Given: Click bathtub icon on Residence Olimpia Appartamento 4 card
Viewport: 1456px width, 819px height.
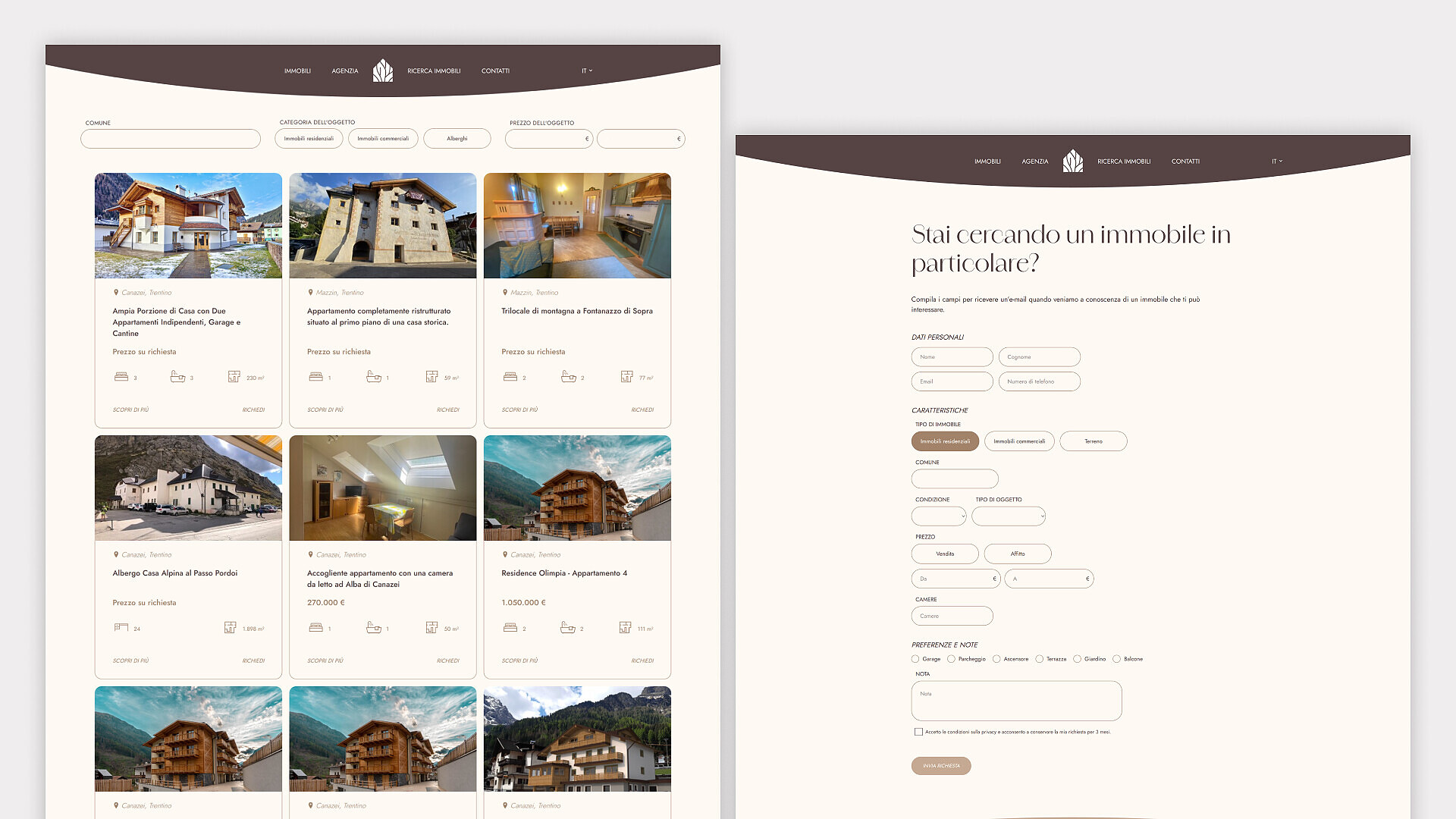Looking at the screenshot, I should pyautogui.click(x=568, y=627).
